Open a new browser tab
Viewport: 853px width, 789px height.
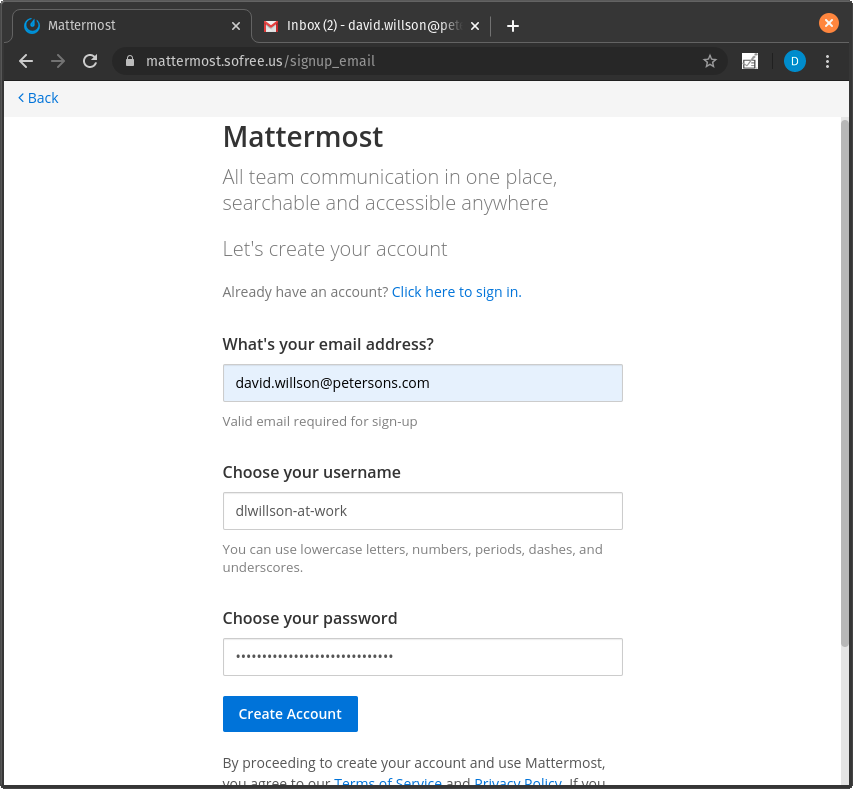click(x=512, y=26)
